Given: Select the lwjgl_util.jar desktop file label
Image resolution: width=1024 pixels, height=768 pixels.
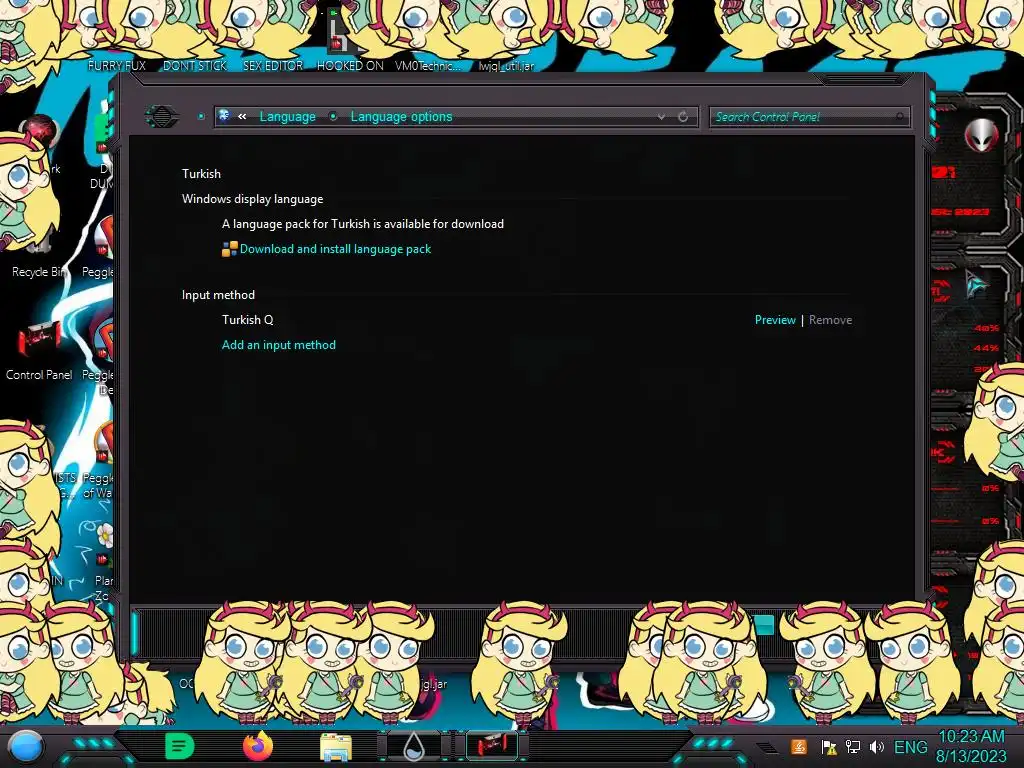Looking at the screenshot, I should pyautogui.click(x=506, y=66).
